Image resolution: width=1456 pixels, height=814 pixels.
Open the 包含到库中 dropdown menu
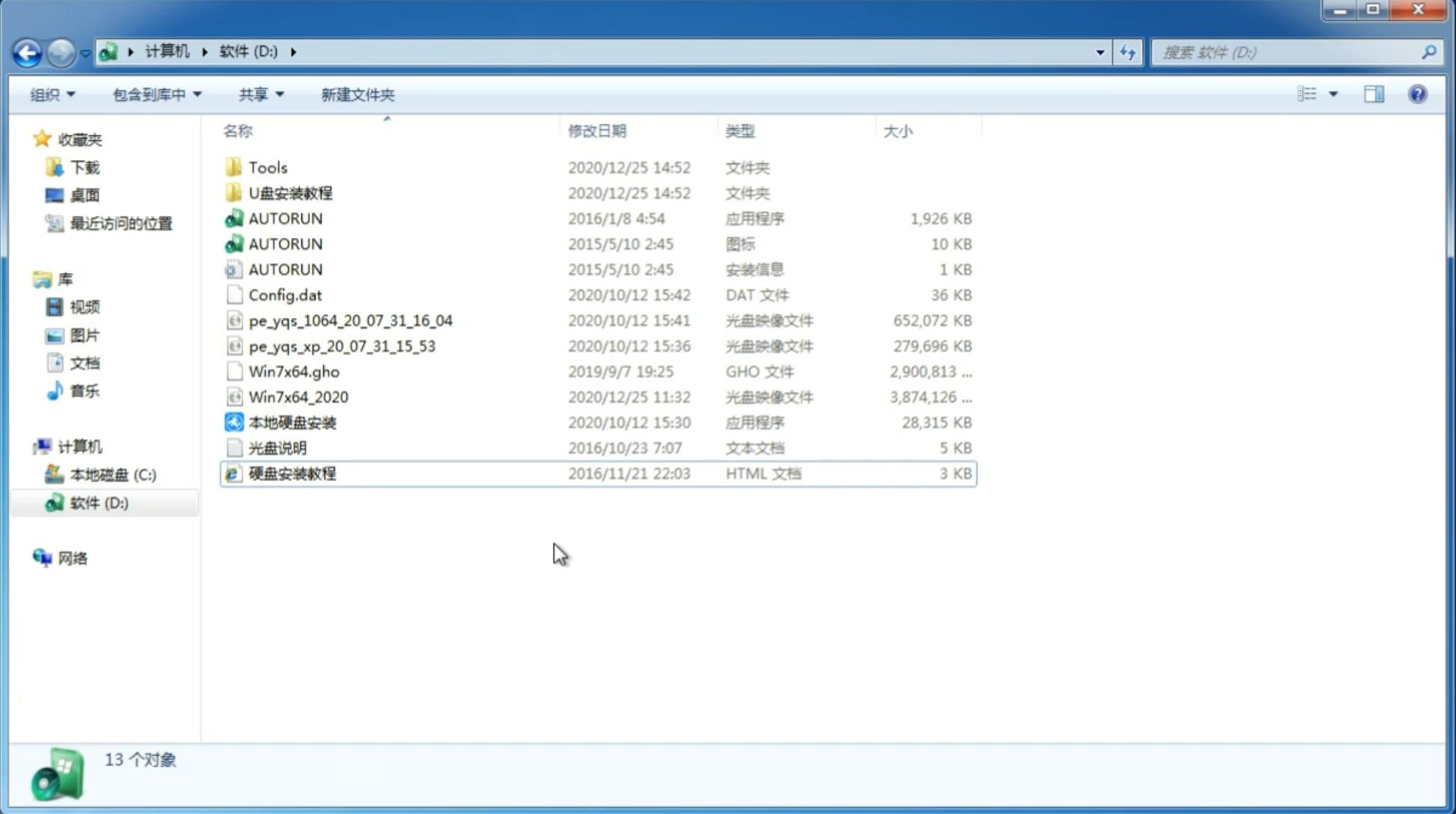pos(155,94)
